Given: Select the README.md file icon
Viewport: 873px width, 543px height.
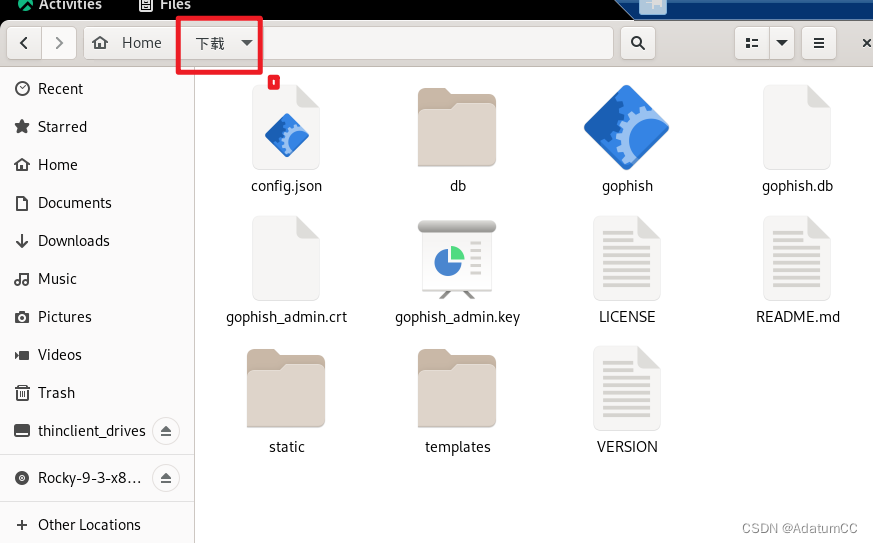Looking at the screenshot, I should coord(797,258).
